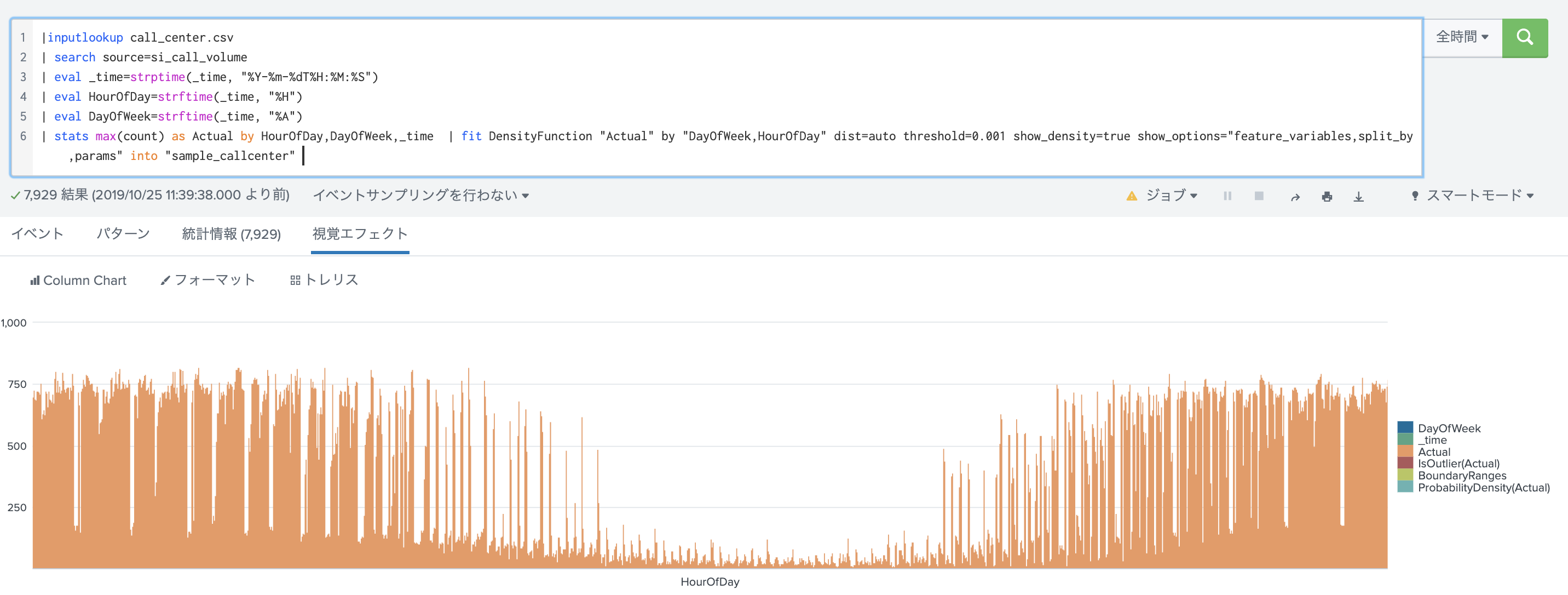
Task: Print the search results
Action: (x=1328, y=196)
